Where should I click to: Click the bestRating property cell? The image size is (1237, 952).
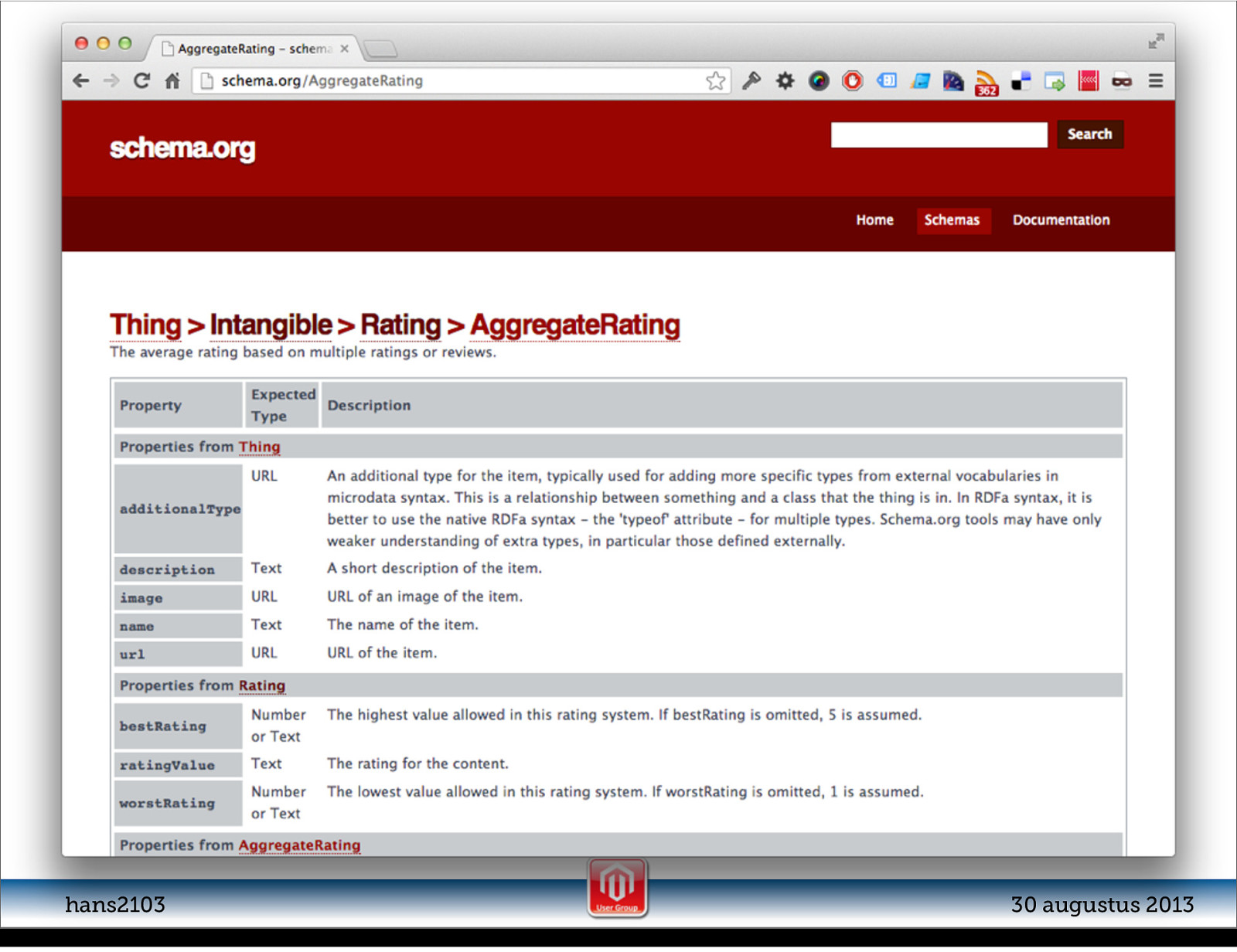click(179, 726)
